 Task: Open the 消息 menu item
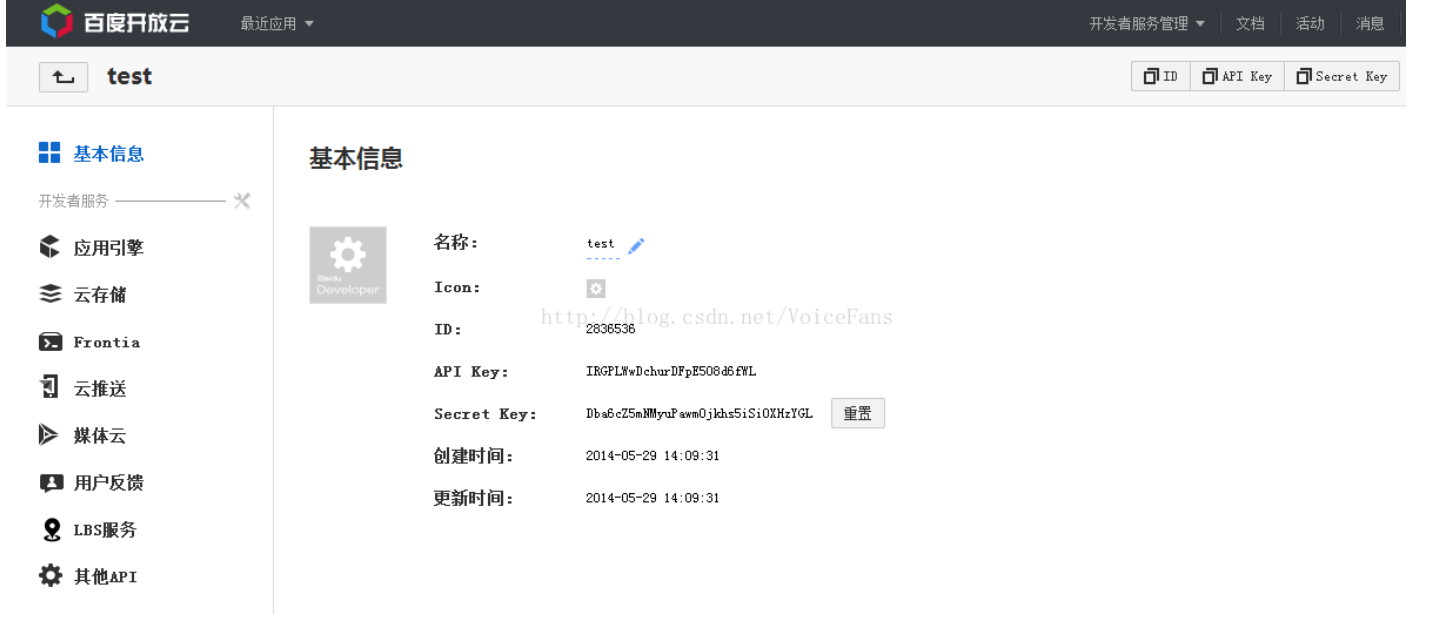pos(1370,23)
